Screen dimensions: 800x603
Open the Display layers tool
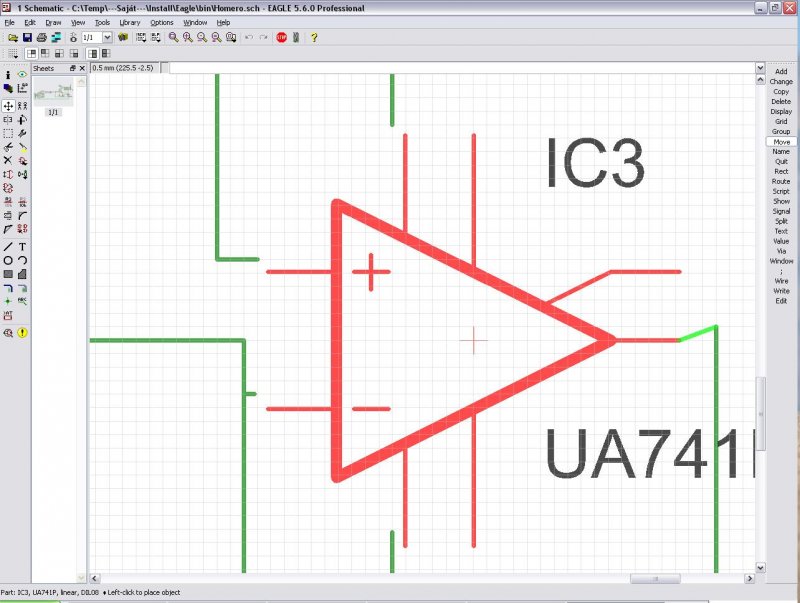tap(8, 88)
